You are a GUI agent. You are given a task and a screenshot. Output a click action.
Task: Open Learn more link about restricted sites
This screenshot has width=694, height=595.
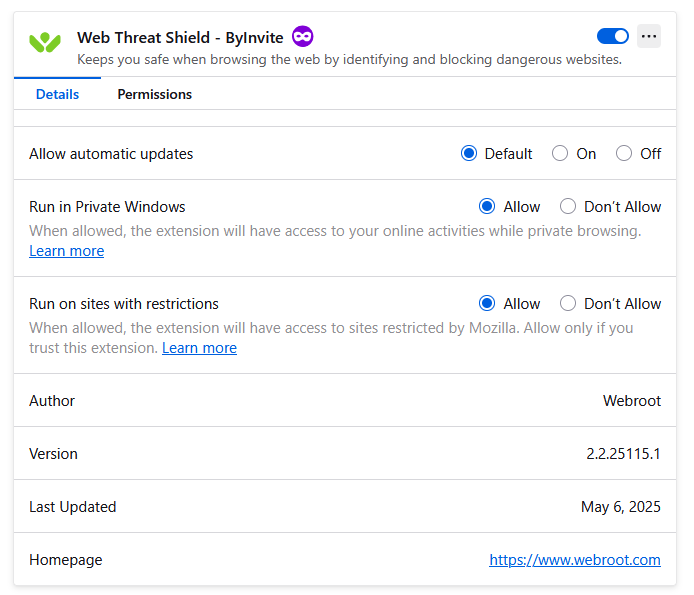coord(200,348)
